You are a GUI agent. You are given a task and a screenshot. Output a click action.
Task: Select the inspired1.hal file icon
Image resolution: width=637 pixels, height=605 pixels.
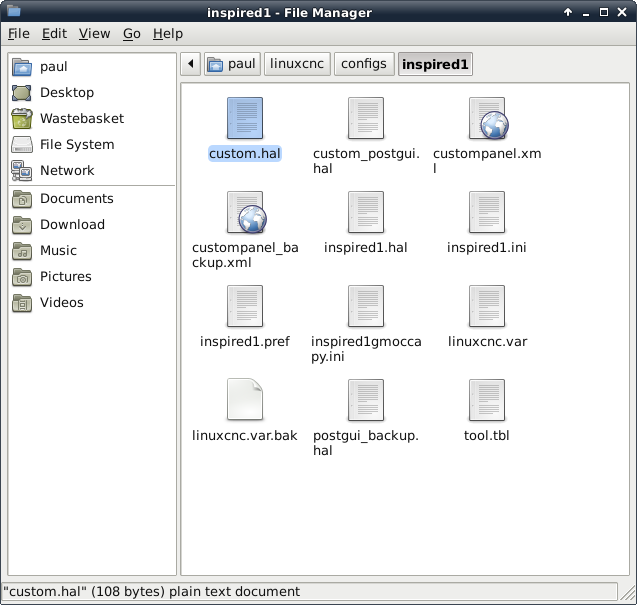[x=366, y=212]
